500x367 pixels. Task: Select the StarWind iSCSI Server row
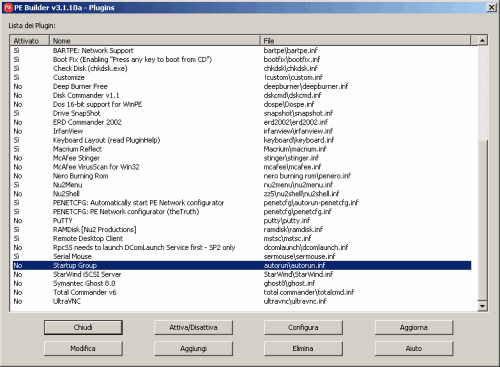tap(242, 274)
